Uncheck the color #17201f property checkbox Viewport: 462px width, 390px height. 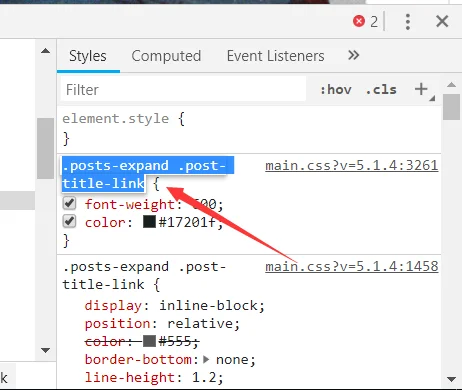[x=69, y=221]
